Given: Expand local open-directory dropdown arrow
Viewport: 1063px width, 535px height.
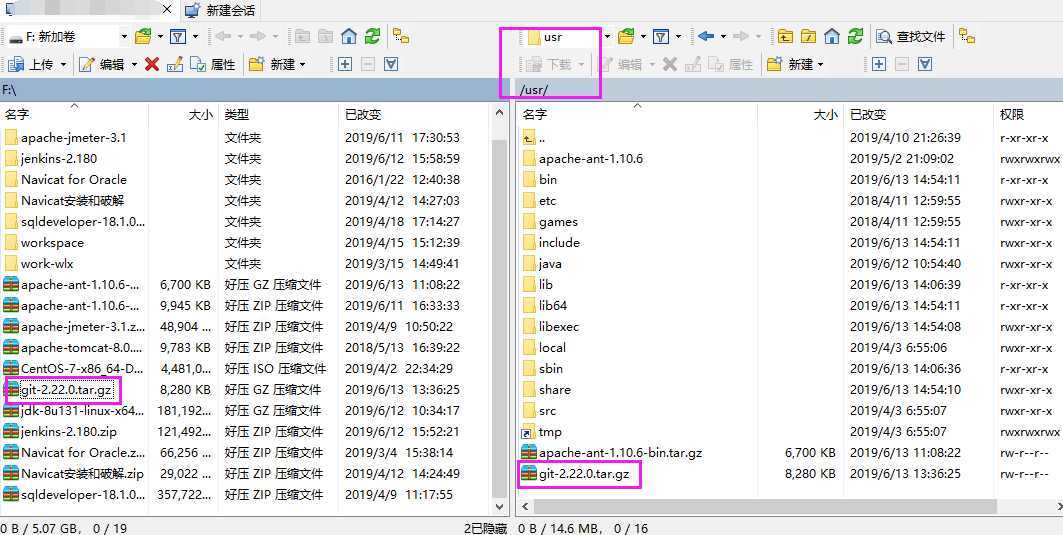Looking at the screenshot, I should 160,37.
